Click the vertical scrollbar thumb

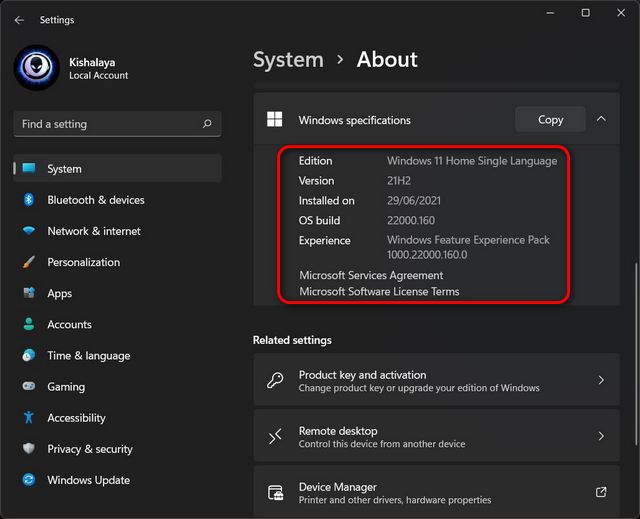coord(636,354)
